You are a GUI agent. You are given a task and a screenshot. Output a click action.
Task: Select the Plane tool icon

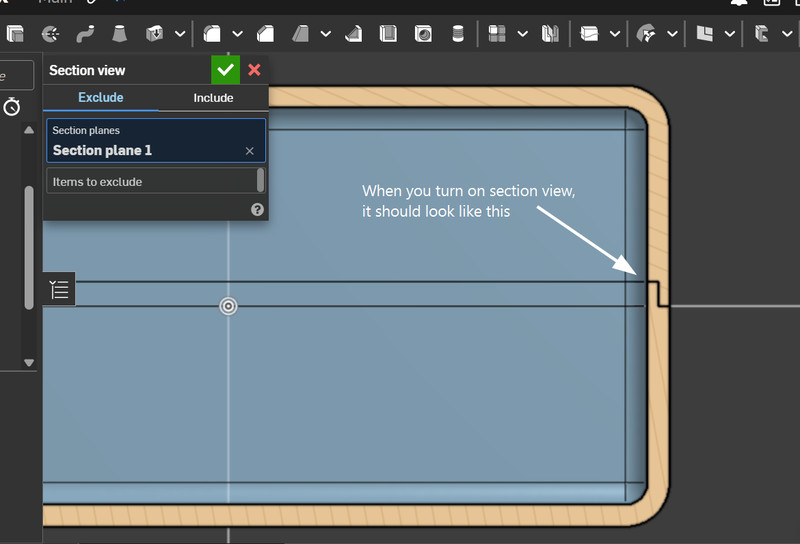(704, 34)
